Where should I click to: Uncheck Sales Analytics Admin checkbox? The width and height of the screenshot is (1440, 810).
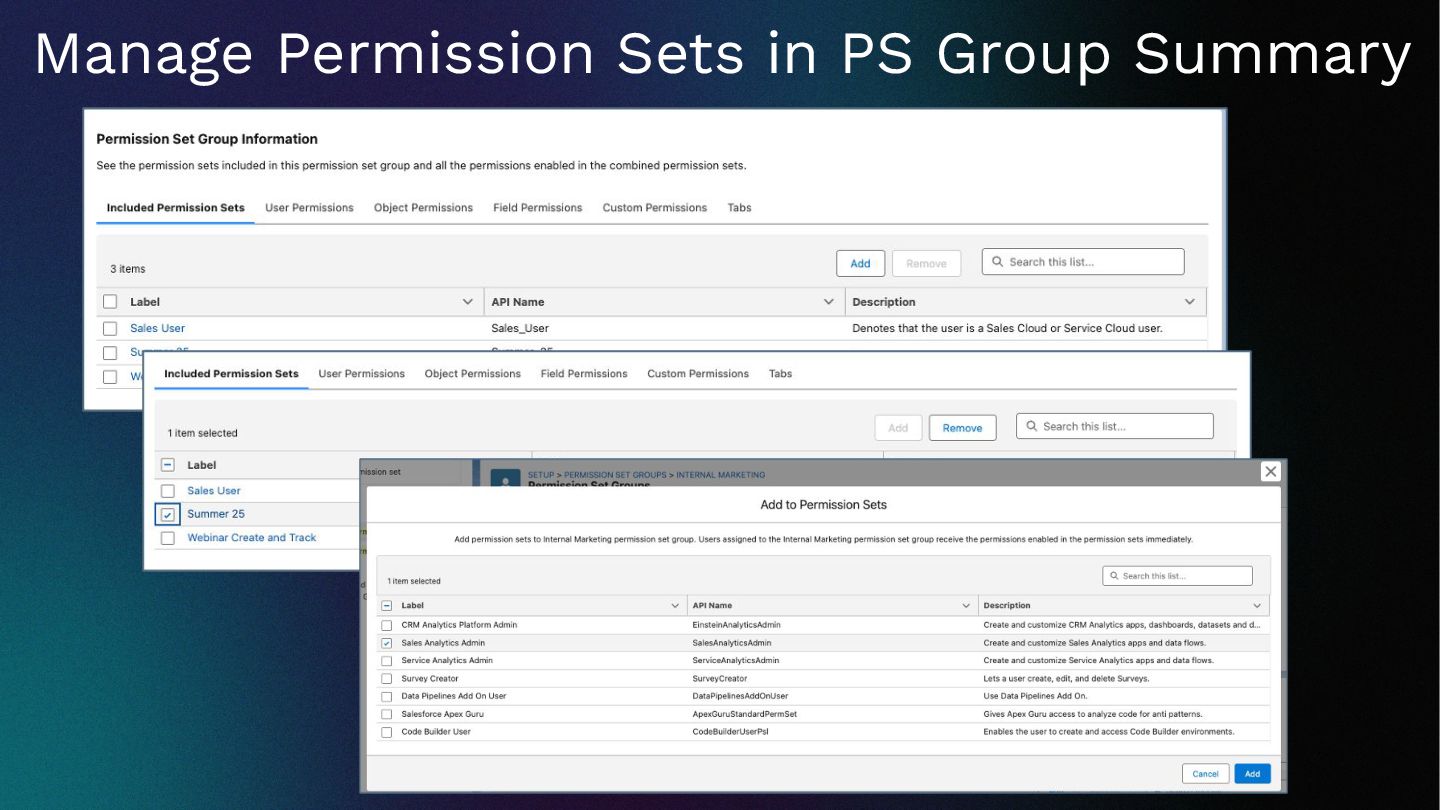point(387,643)
